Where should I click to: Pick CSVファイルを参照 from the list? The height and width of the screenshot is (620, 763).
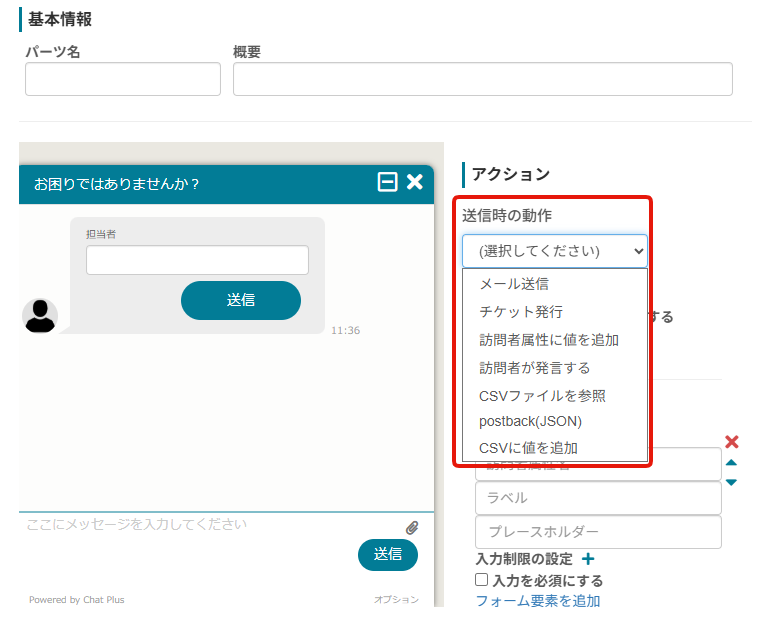point(542,396)
